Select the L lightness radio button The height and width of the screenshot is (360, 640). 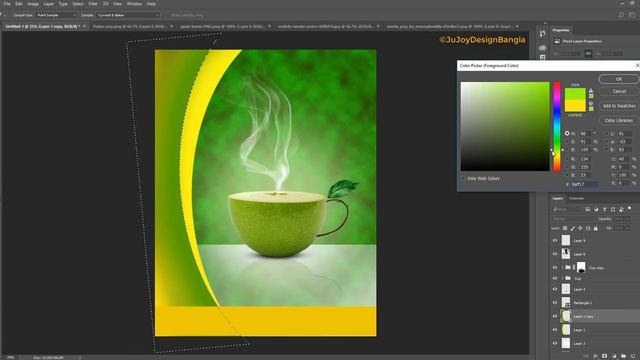606,133
